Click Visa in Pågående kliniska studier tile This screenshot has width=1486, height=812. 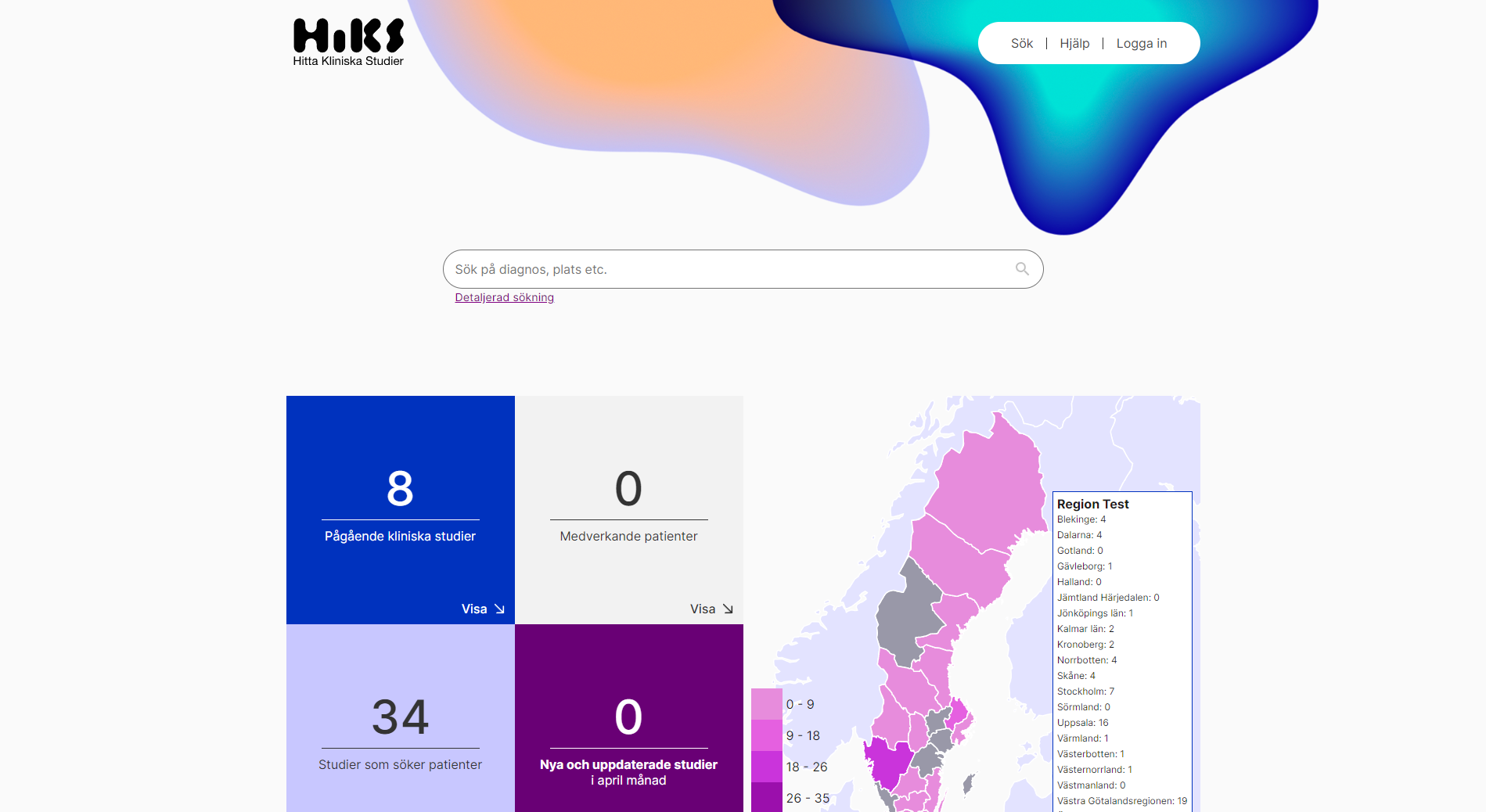pyautogui.click(x=474, y=609)
